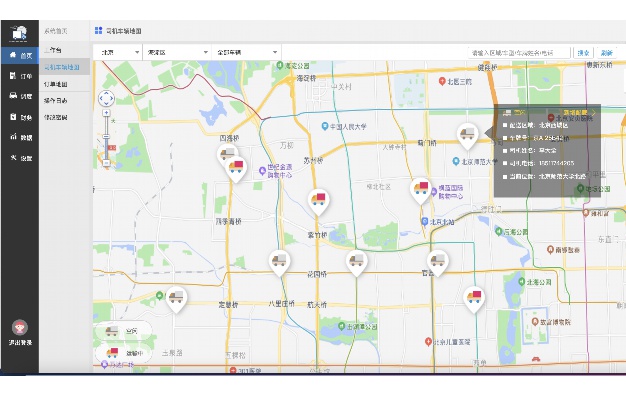Click the truck icon in popup header
Screen dimensions: 626x396
coord(507,113)
